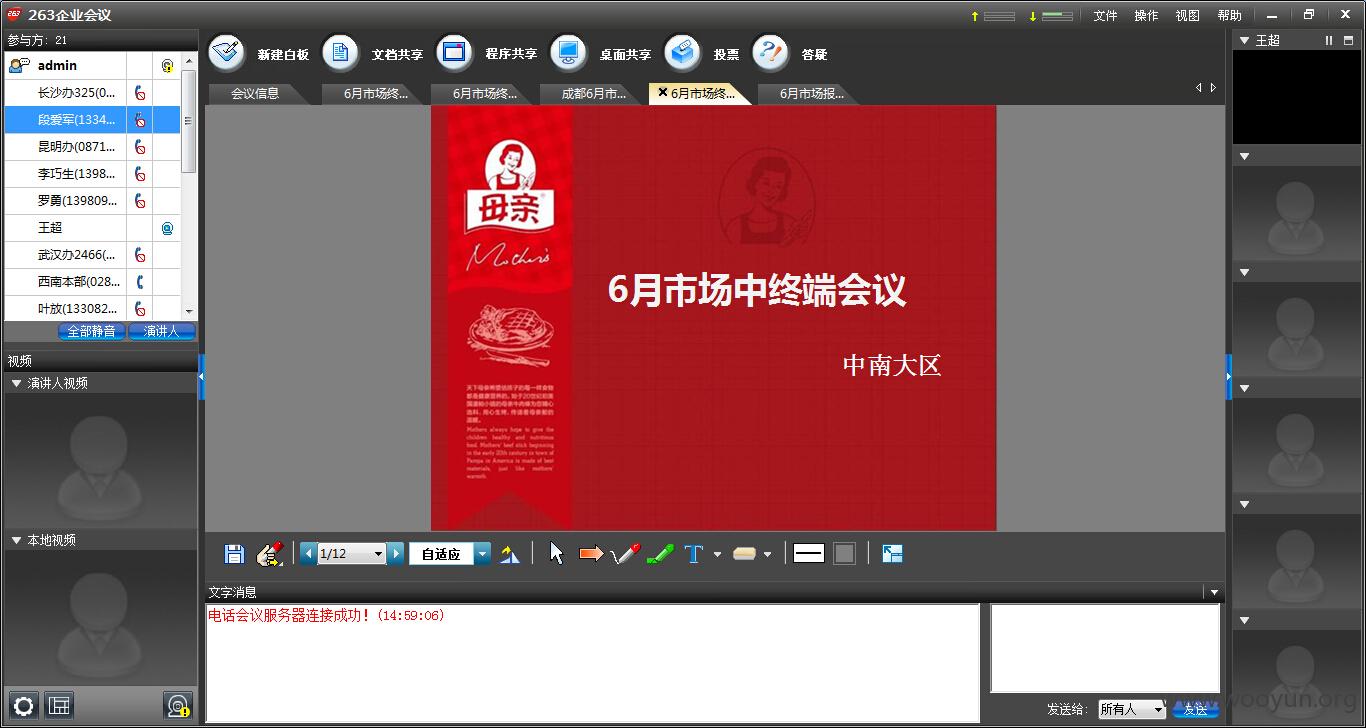Image resolution: width=1366 pixels, height=728 pixels.
Task: Open the Vote (投票) tool
Action: click(x=683, y=53)
